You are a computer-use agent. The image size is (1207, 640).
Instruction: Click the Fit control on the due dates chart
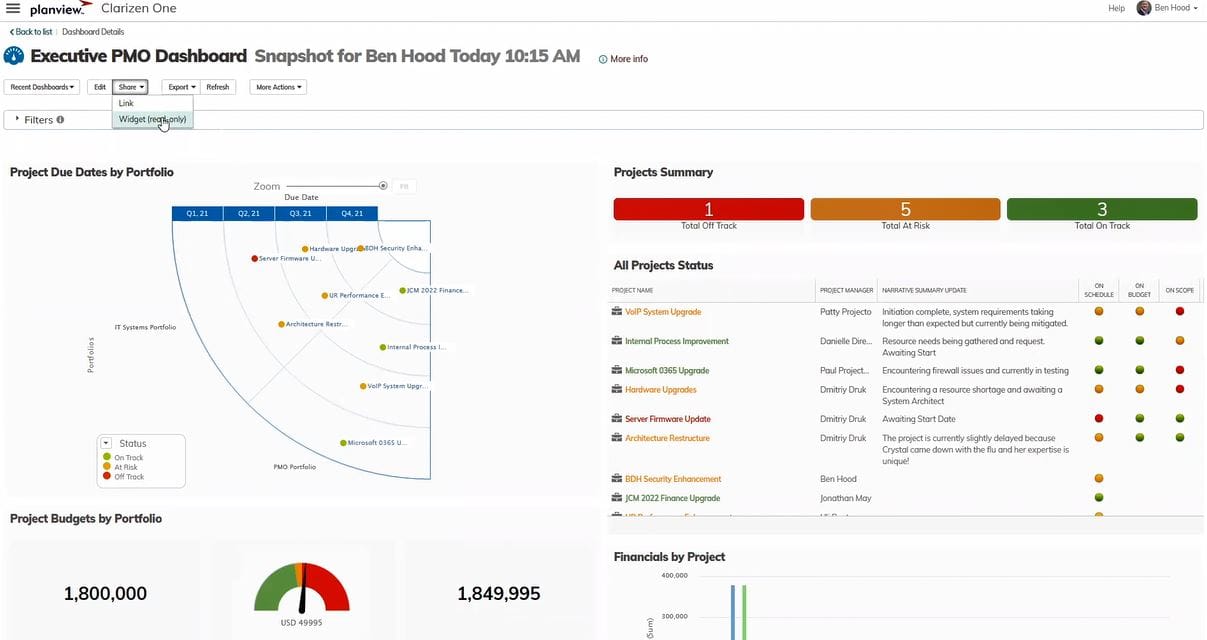(x=404, y=186)
